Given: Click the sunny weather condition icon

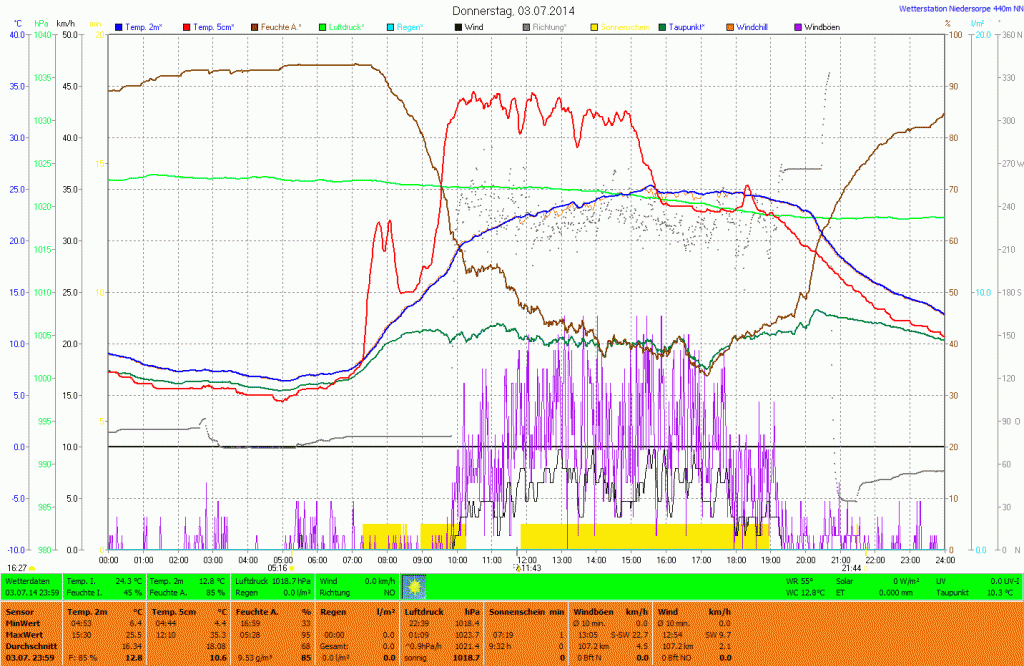Looking at the screenshot, I should (x=413, y=586).
